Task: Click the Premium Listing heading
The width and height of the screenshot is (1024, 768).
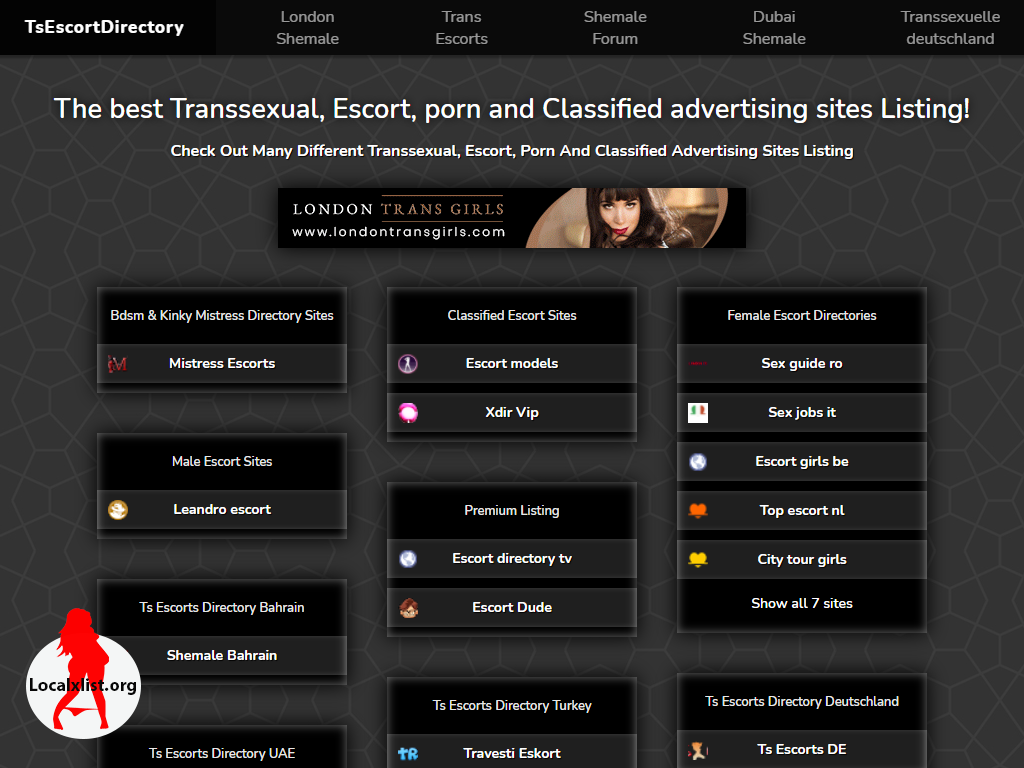Action: pos(512,511)
